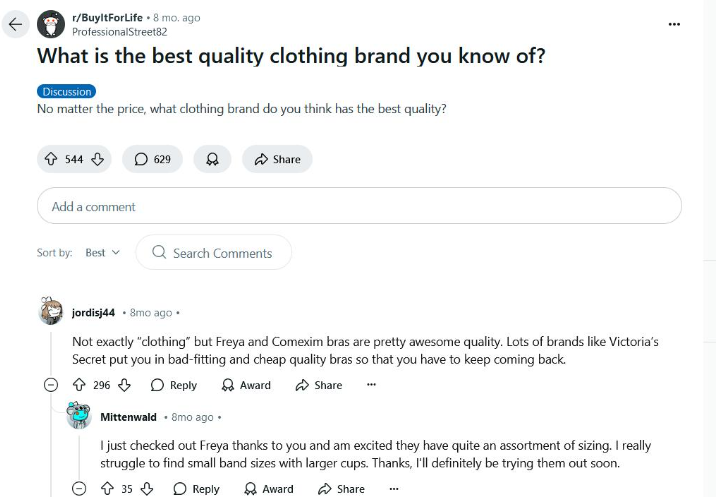Downvote jordisj44's comment
Image resolution: width=716 pixels, height=497 pixels.
[x=125, y=385]
